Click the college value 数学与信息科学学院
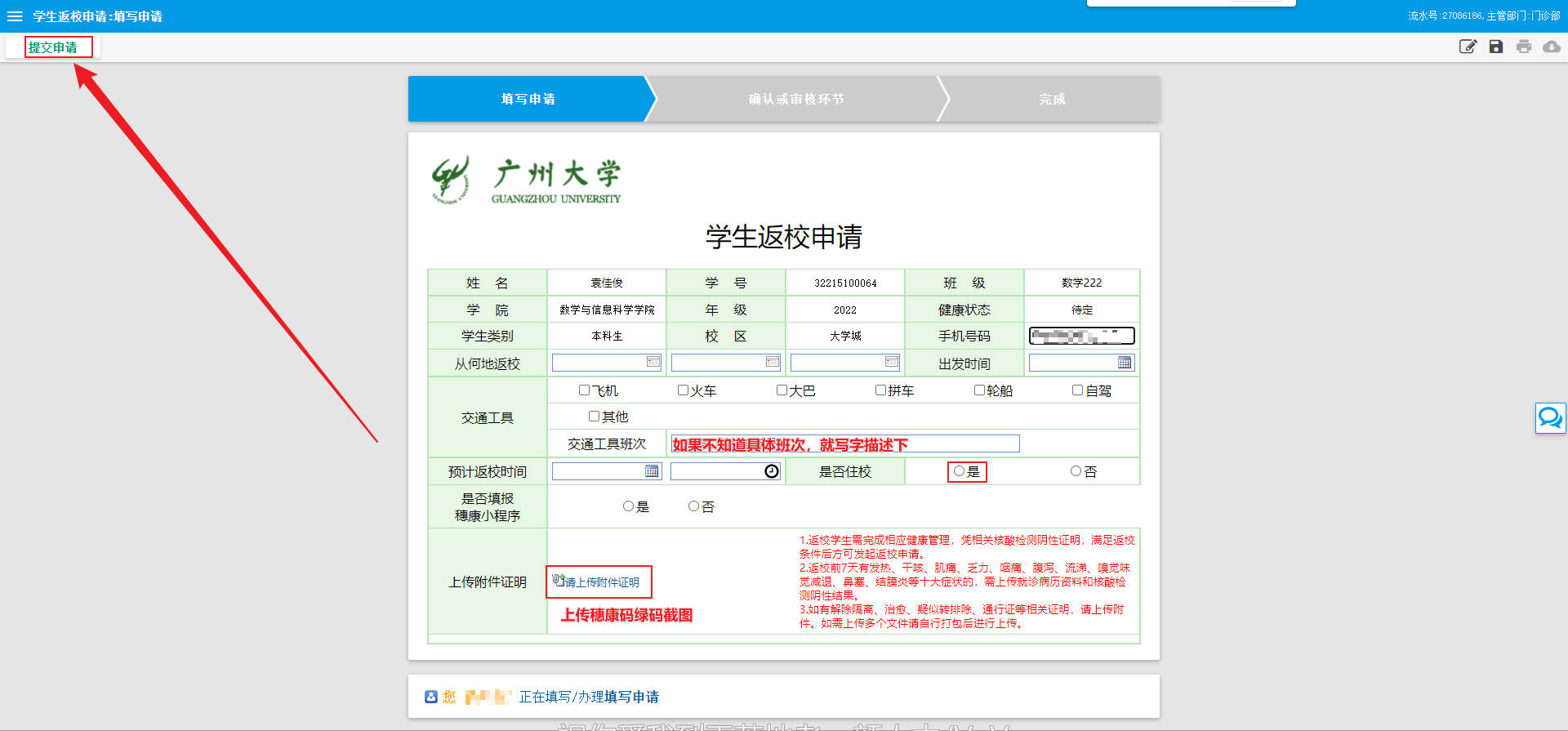1568x731 pixels. [607, 310]
